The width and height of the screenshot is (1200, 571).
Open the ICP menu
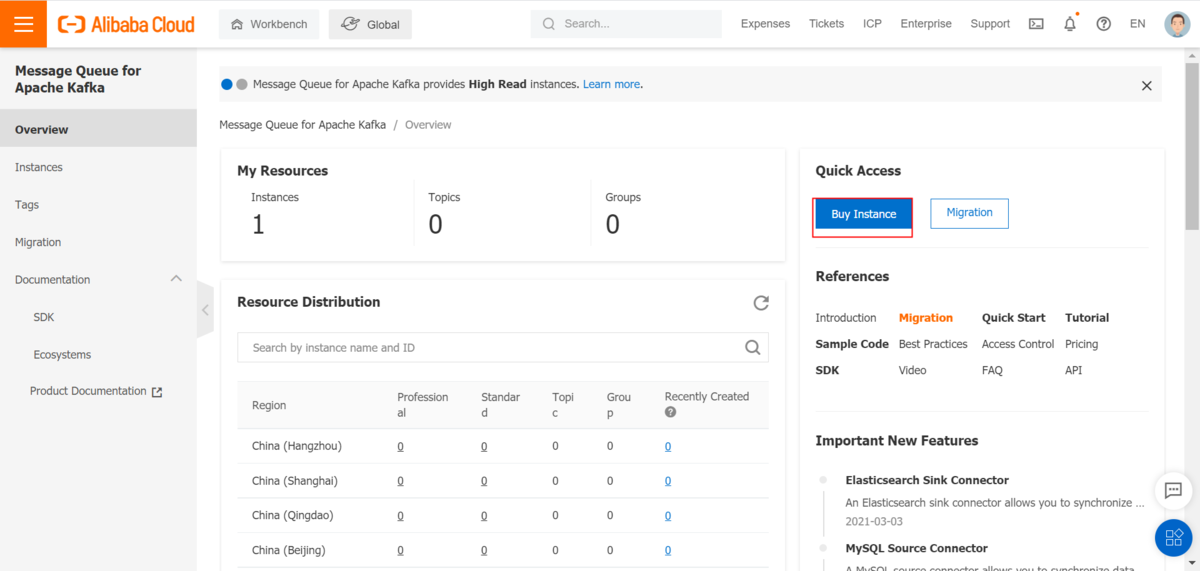point(872,24)
